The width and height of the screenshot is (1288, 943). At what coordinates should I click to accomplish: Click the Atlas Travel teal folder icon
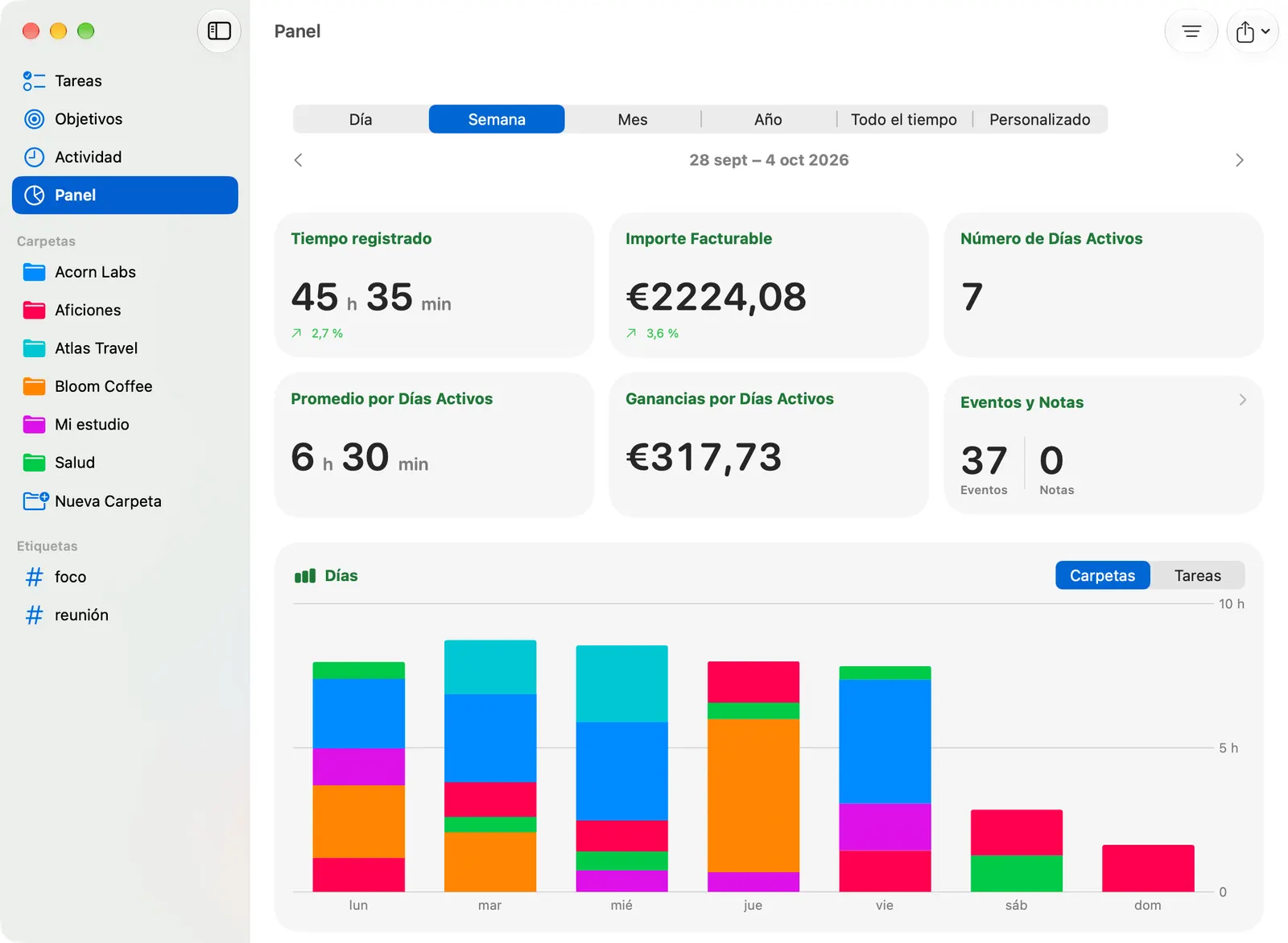[x=34, y=348]
